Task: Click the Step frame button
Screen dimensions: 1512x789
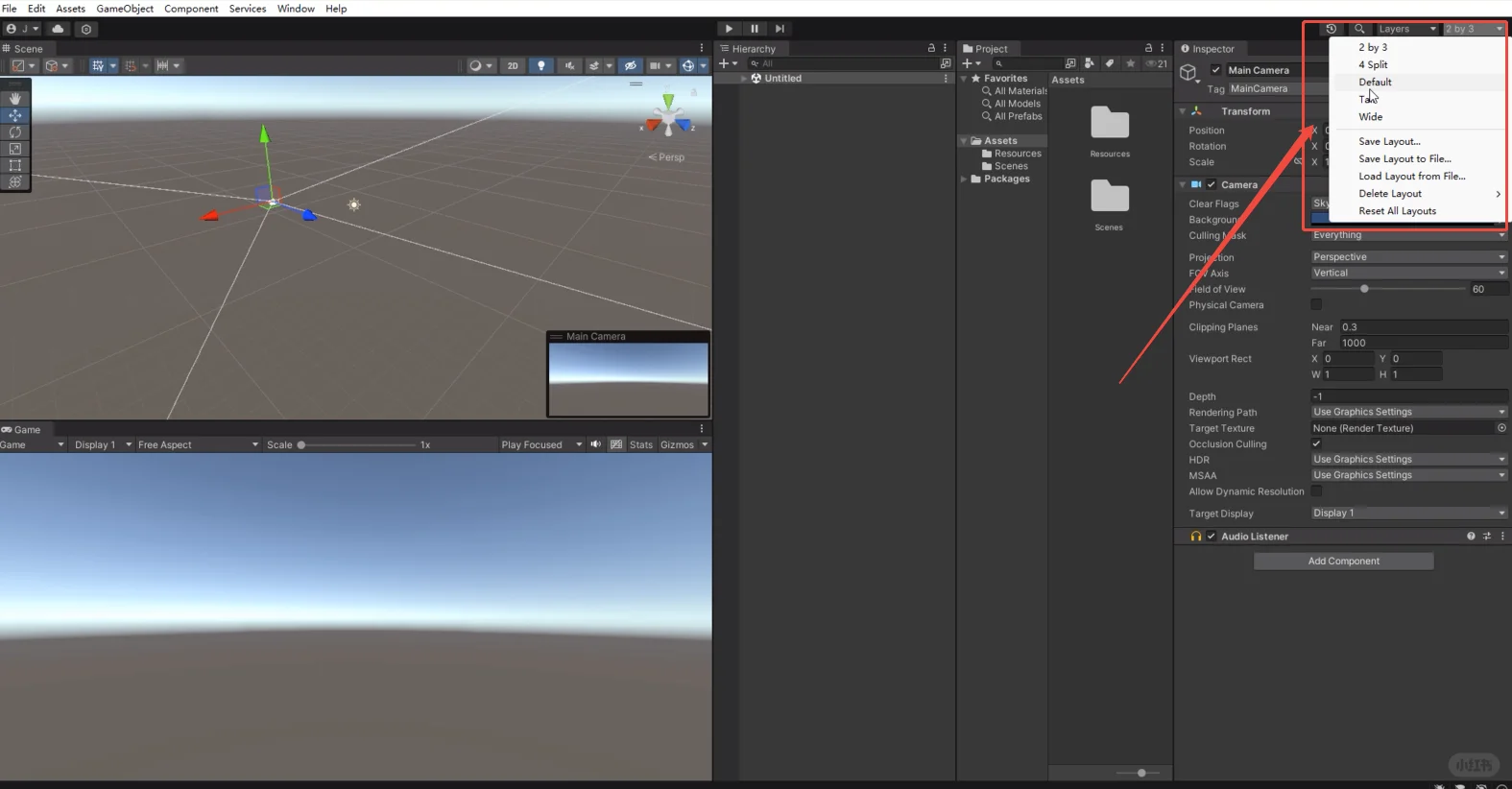Action: click(780, 29)
